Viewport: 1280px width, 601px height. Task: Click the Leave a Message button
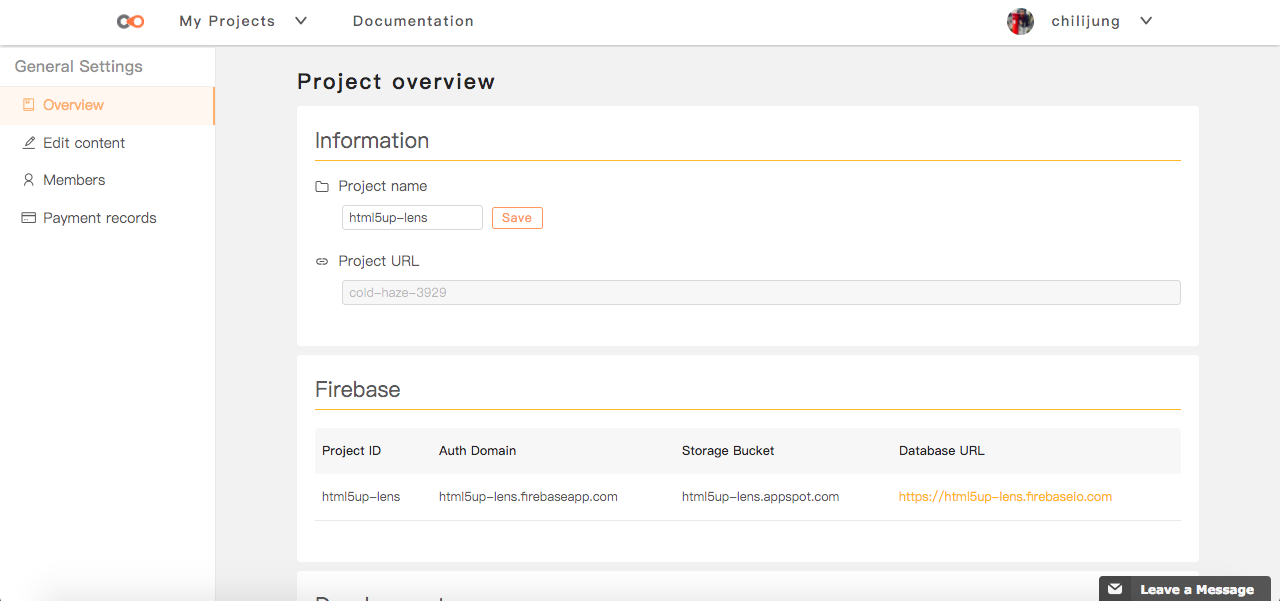pyautogui.click(x=1196, y=589)
